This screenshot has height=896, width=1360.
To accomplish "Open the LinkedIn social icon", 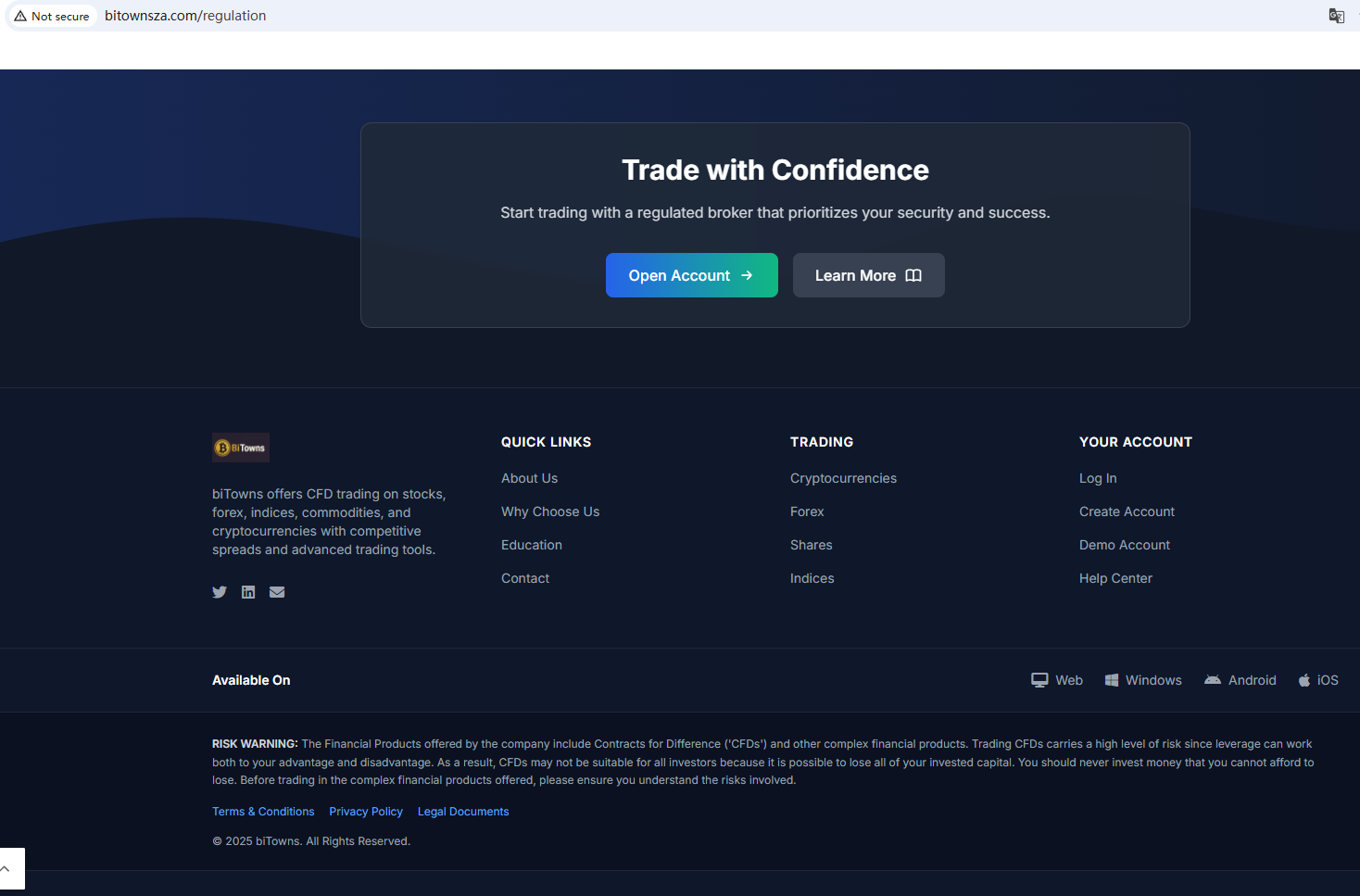I will 248,592.
